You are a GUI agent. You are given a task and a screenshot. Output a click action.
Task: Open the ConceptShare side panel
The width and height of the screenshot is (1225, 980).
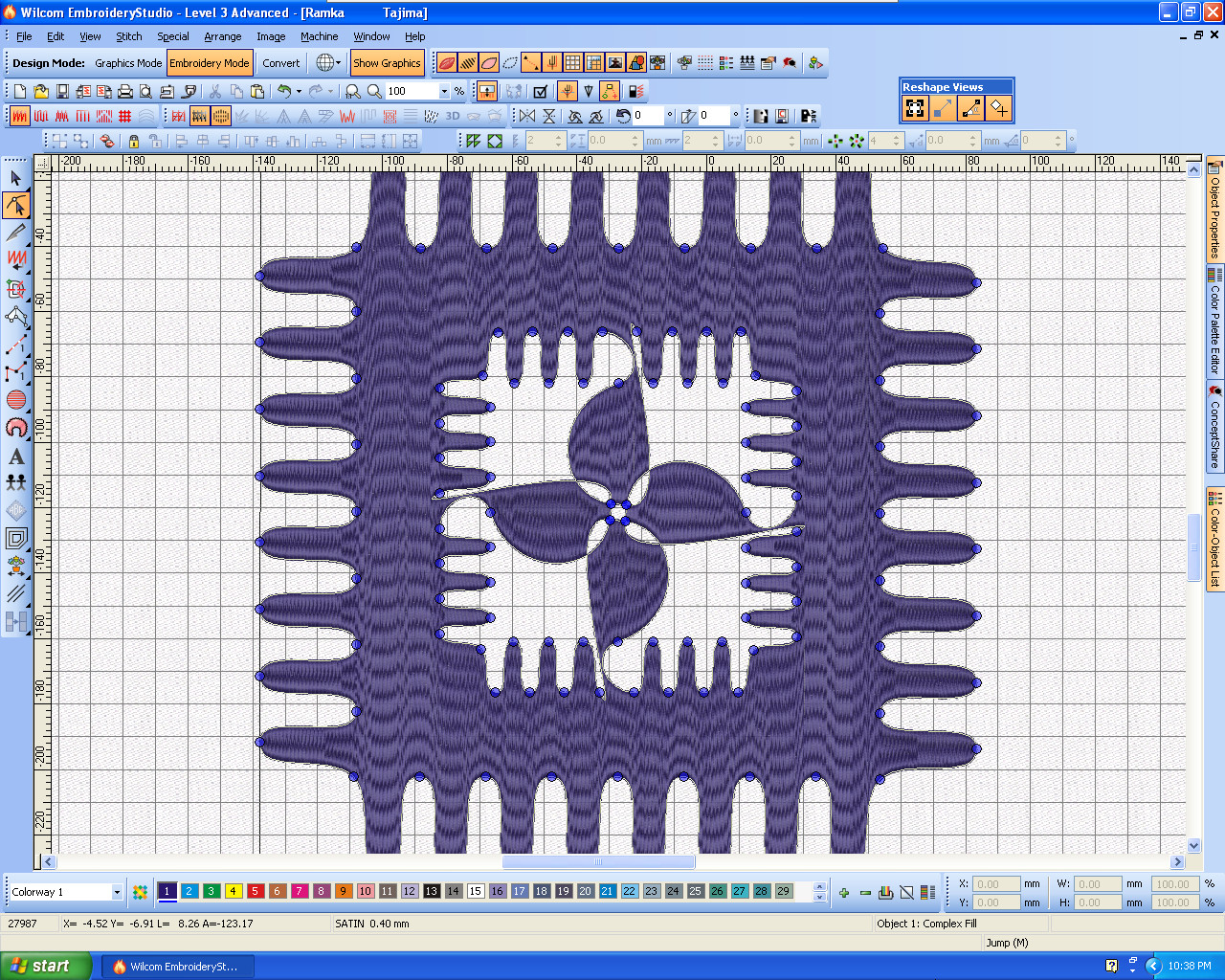(x=1215, y=427)
